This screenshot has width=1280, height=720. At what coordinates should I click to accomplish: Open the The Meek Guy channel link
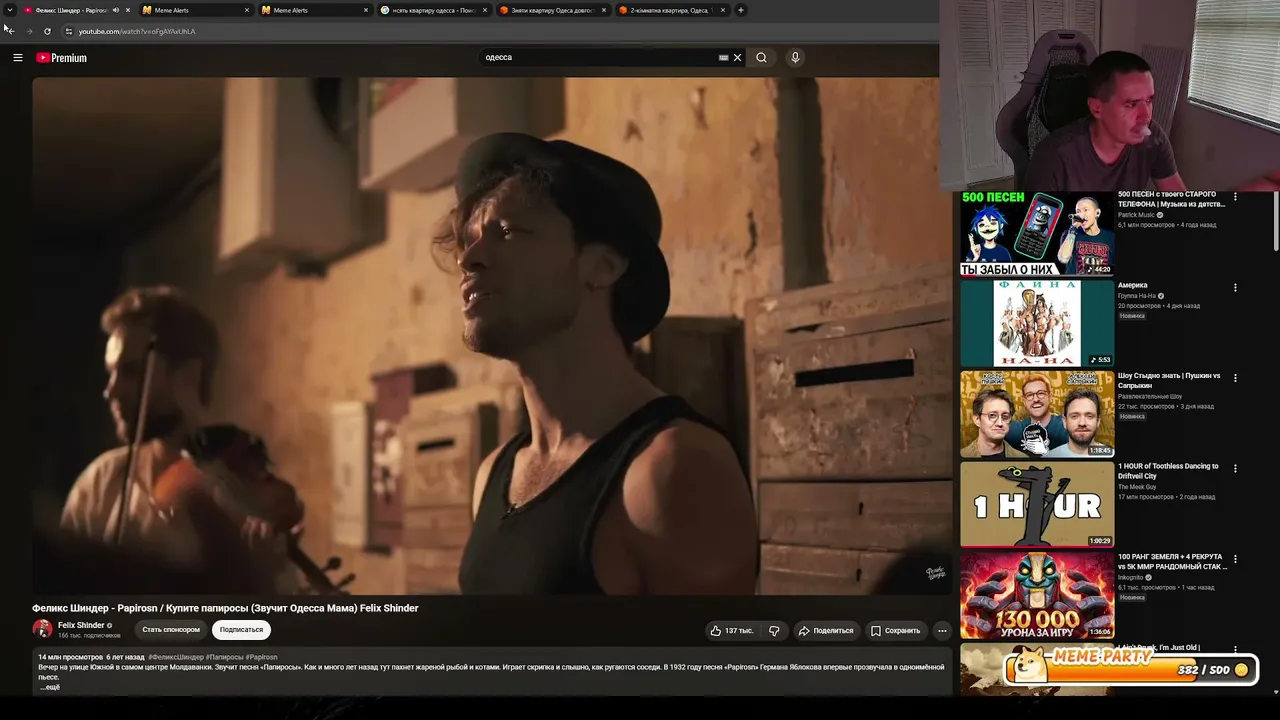(x=1137, y=487)
